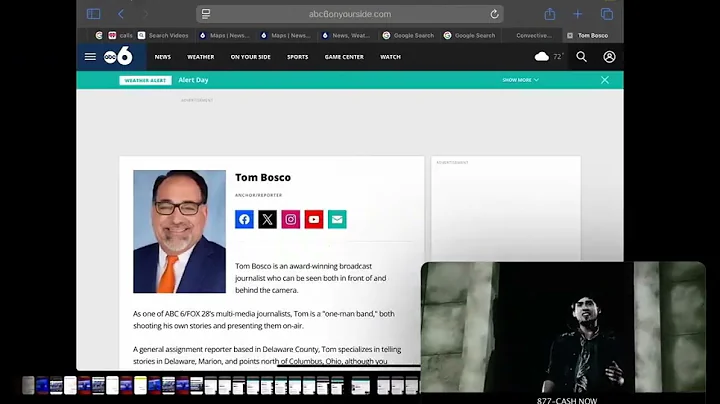Viewport: 720px width, 404px height.
Task: Email Tom Bosco via envelope icon
Action: pos(337,219)
